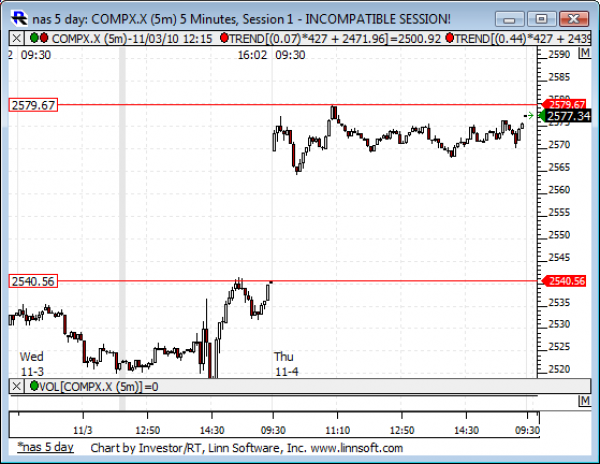Click the 11:10 time axis label
The image size is (600, 464).
(338, 430)
